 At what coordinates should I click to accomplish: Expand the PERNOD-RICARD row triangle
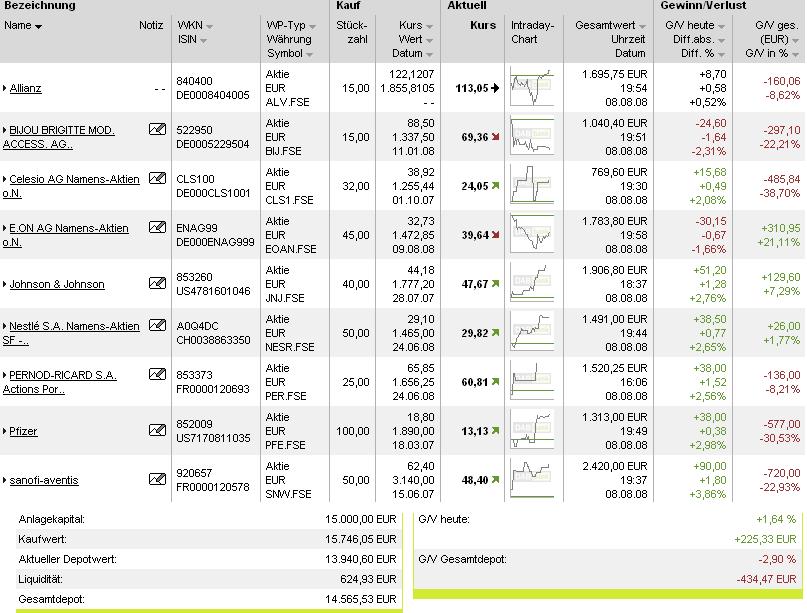(5, 375)
